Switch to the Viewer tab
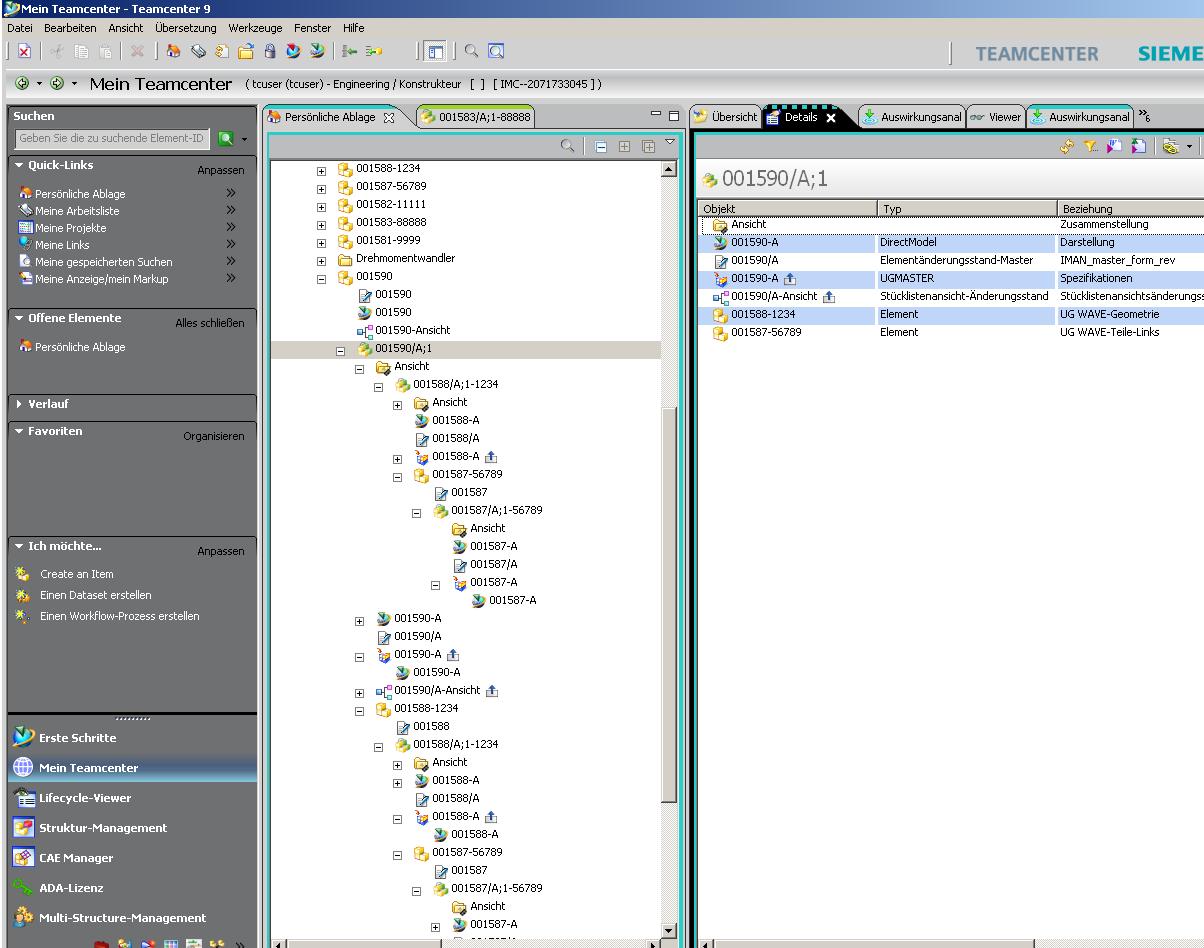Screen dimensions: 1204x948 point(996,117)
